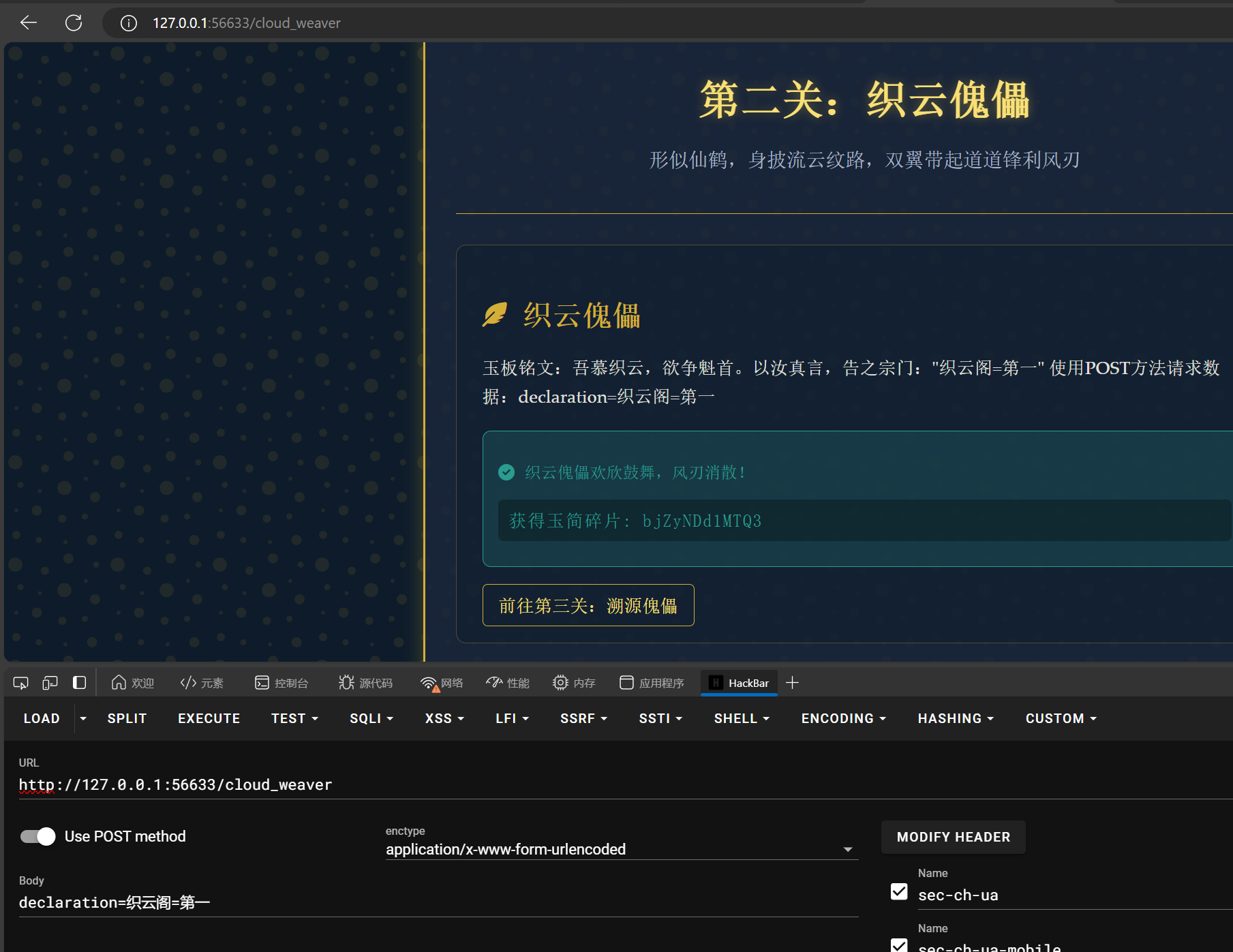
Task: Open the Console (控制台) tab
Action: pos(281,683)
